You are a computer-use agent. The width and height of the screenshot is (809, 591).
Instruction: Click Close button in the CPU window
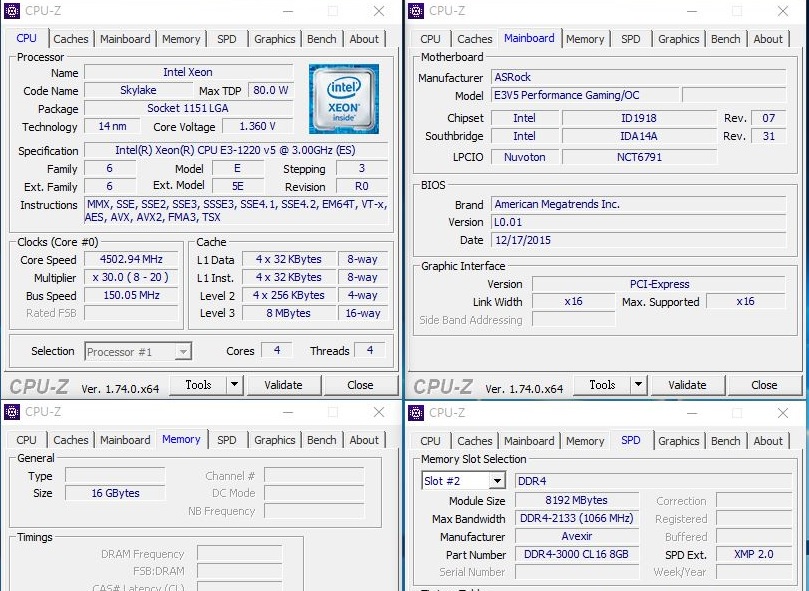[x=360, y=385]
